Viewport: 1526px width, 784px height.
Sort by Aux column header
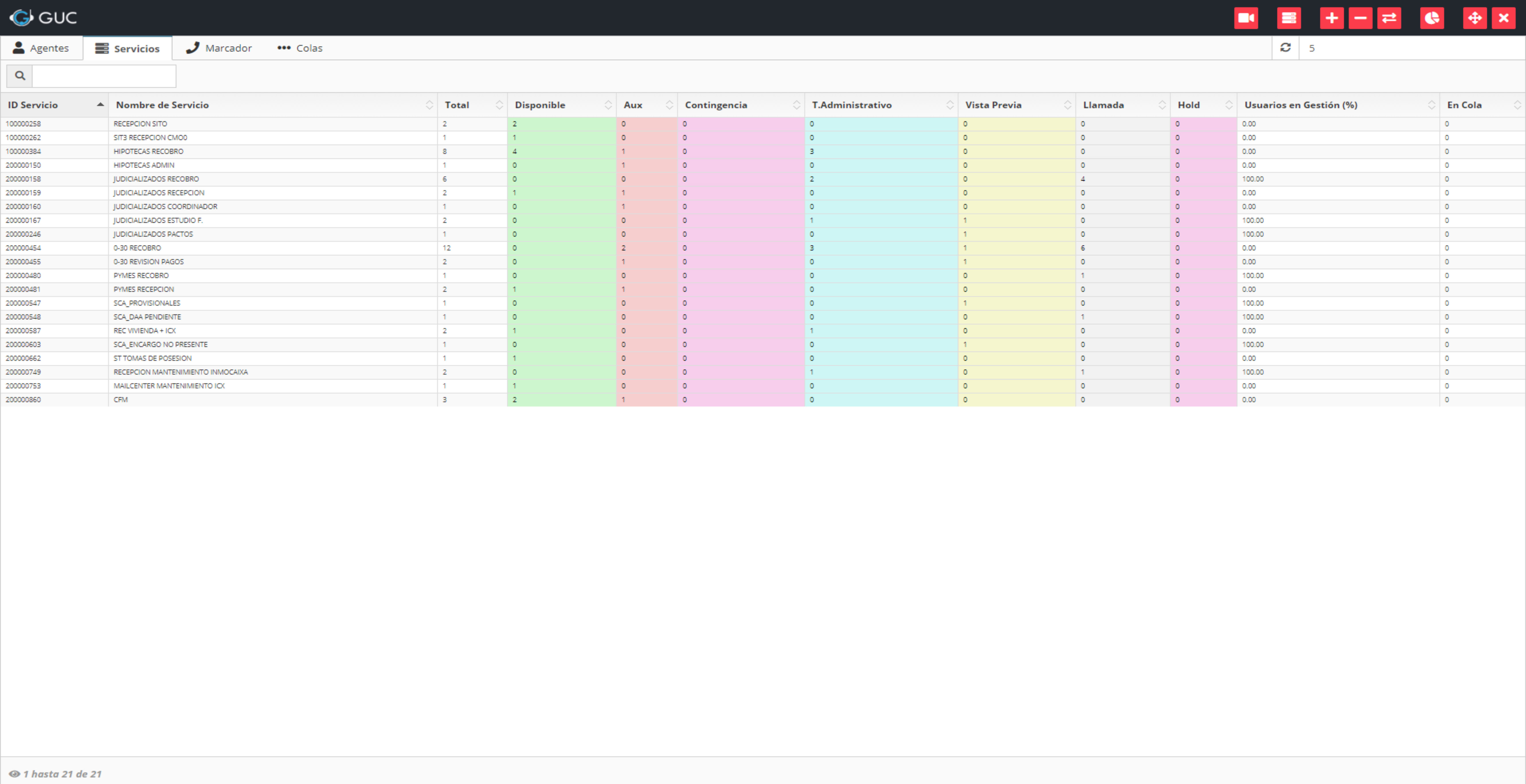[x=647, y=105]
